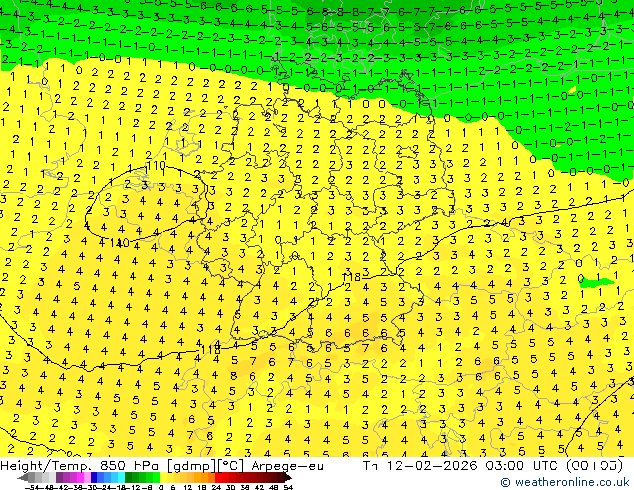Click the dark right arrow of the legend
This screenshot has width=634, height=490.
coord(288,477)
